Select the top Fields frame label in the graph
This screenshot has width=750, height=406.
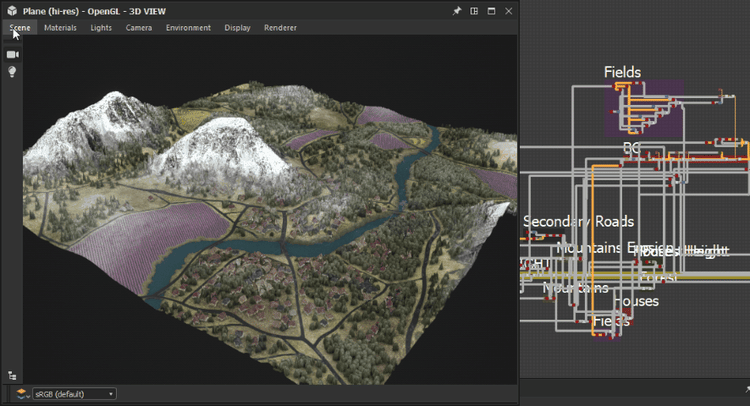click(622, 72)
